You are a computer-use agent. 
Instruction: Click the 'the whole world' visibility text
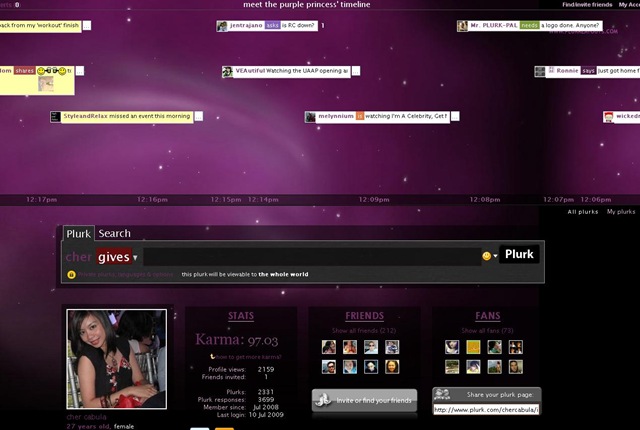(x=283, y=275)
